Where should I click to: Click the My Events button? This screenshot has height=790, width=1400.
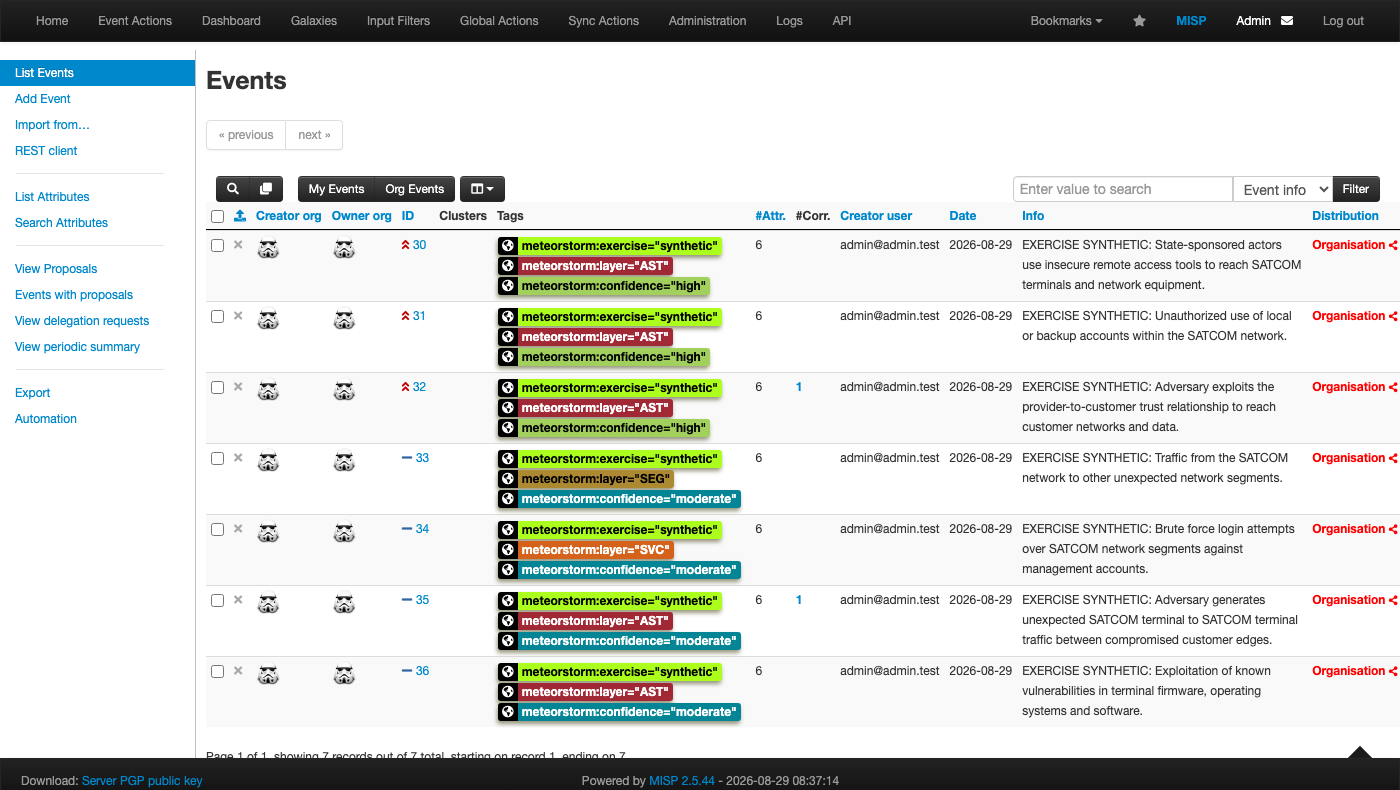click(336, 189)
